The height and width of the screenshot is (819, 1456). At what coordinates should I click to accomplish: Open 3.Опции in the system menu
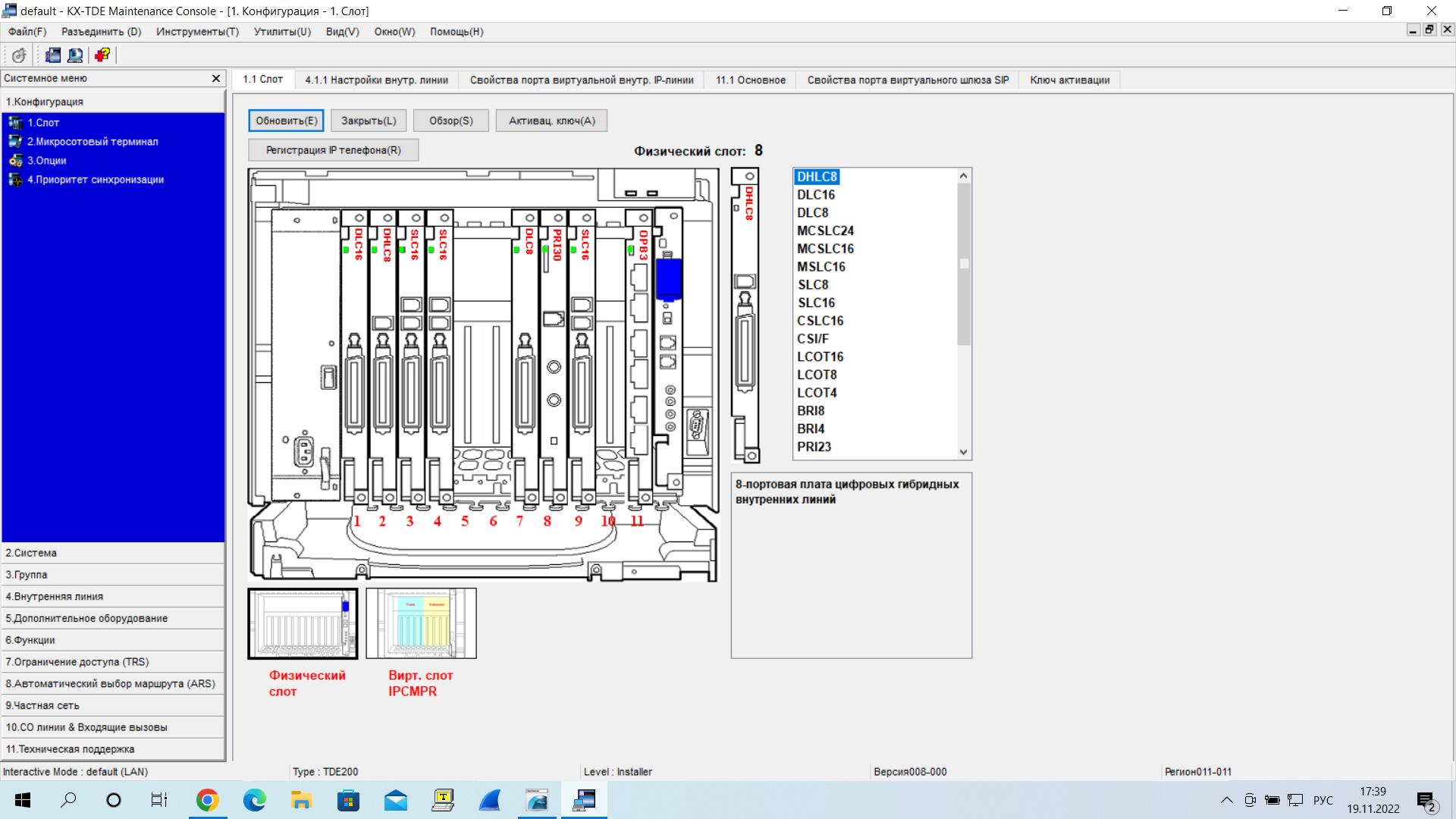pyautogui.click(x=47, y=161)
